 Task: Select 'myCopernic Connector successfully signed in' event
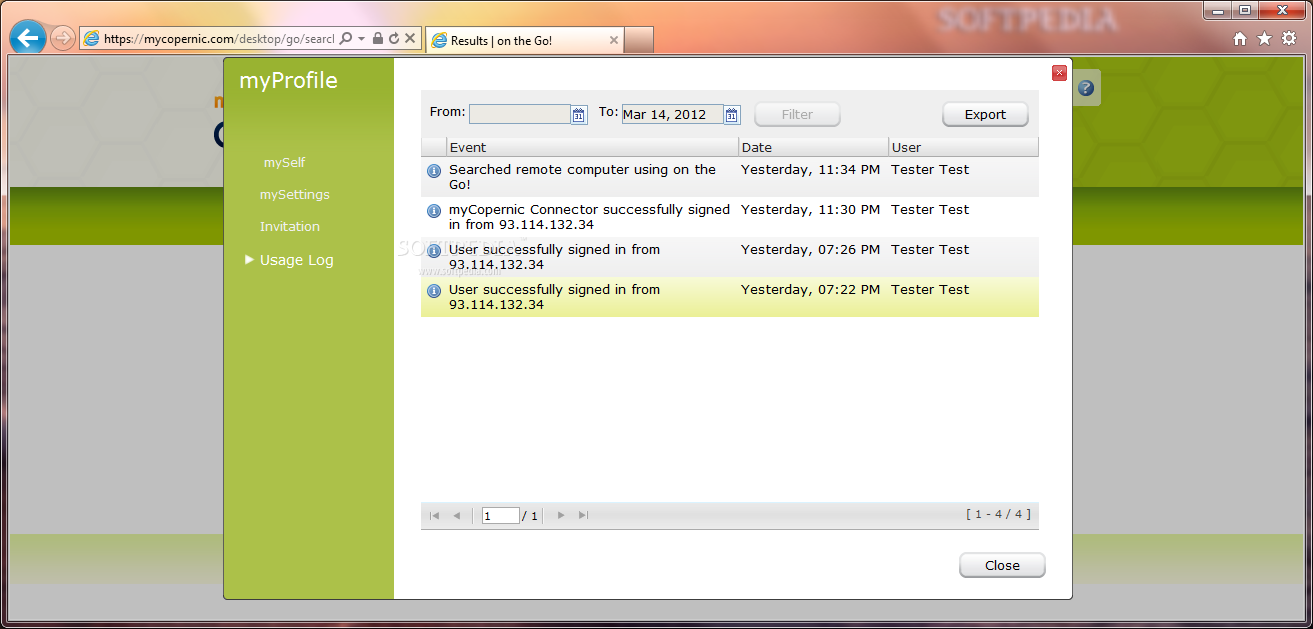tap(590, 217)
